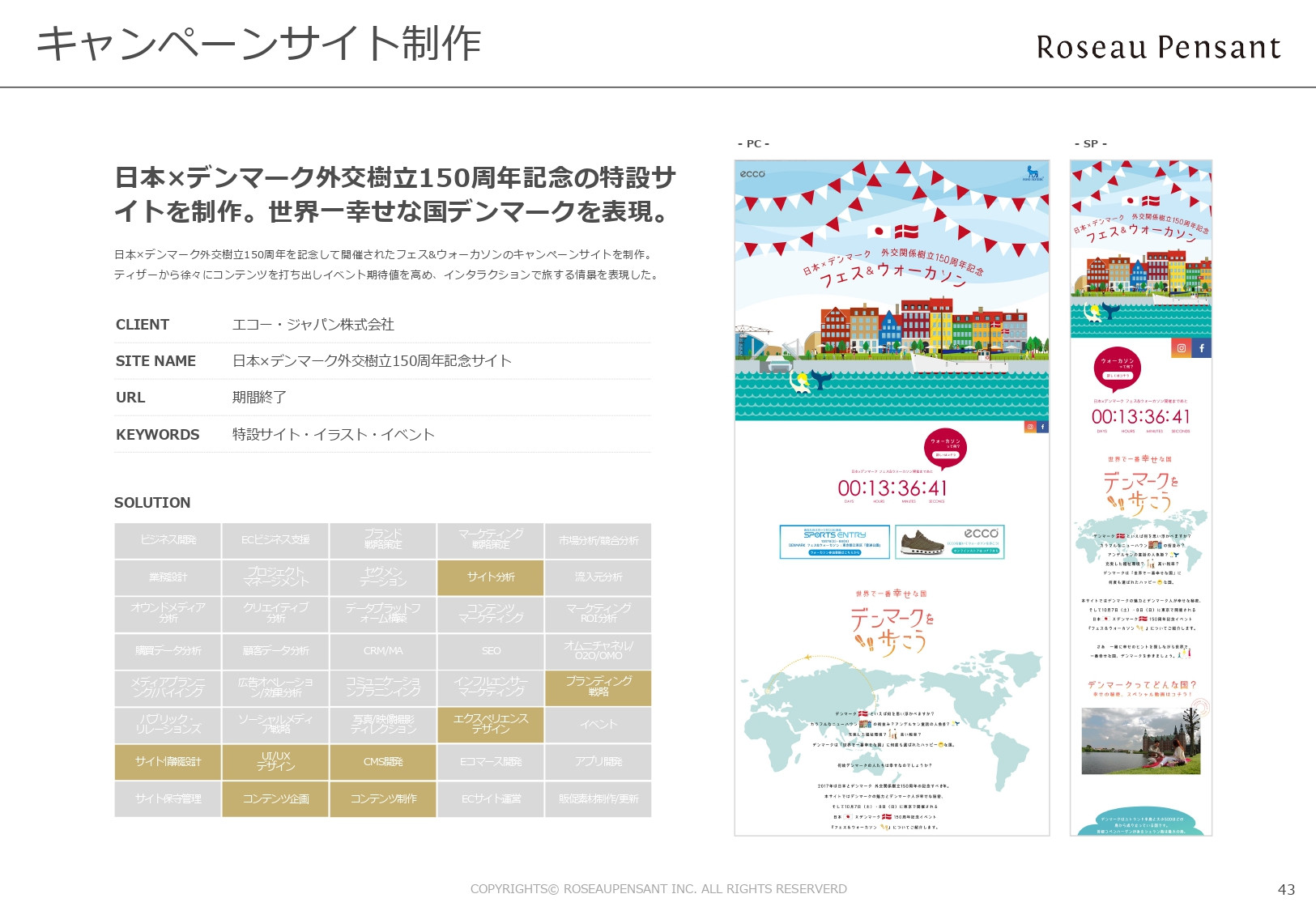Click the Facebook icon on the PC mockup

[1044, 428]
